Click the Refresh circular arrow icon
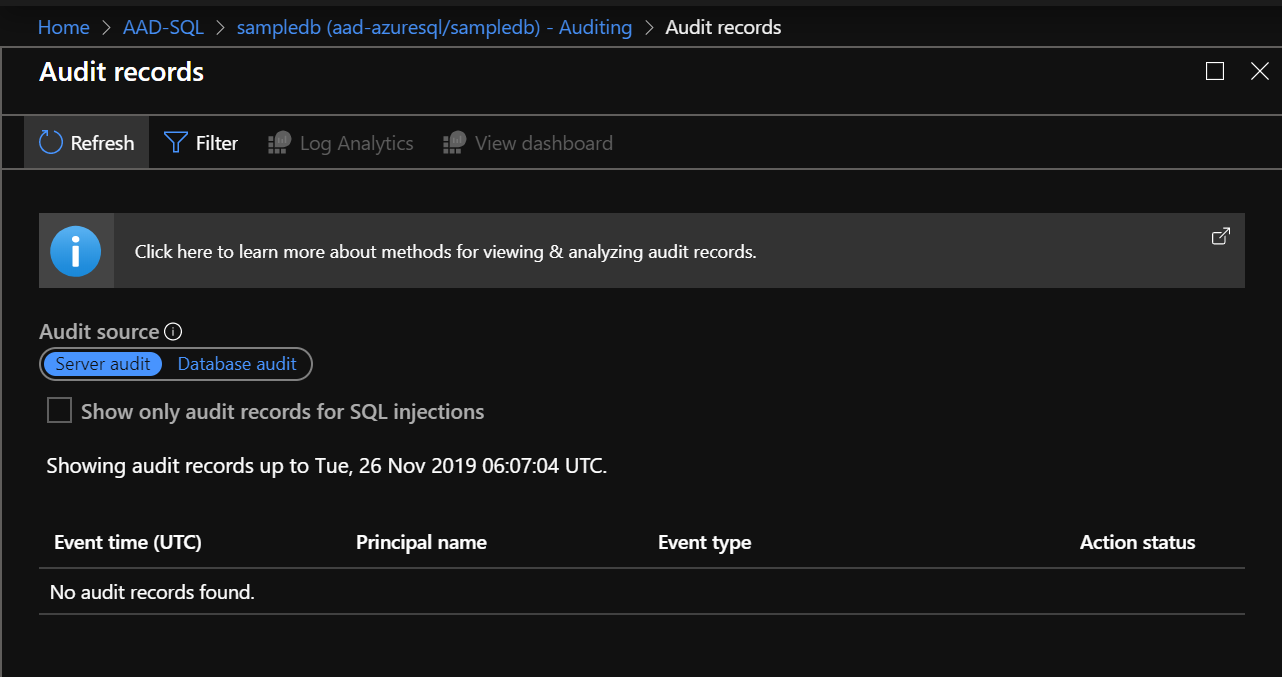 pos(51,142)
